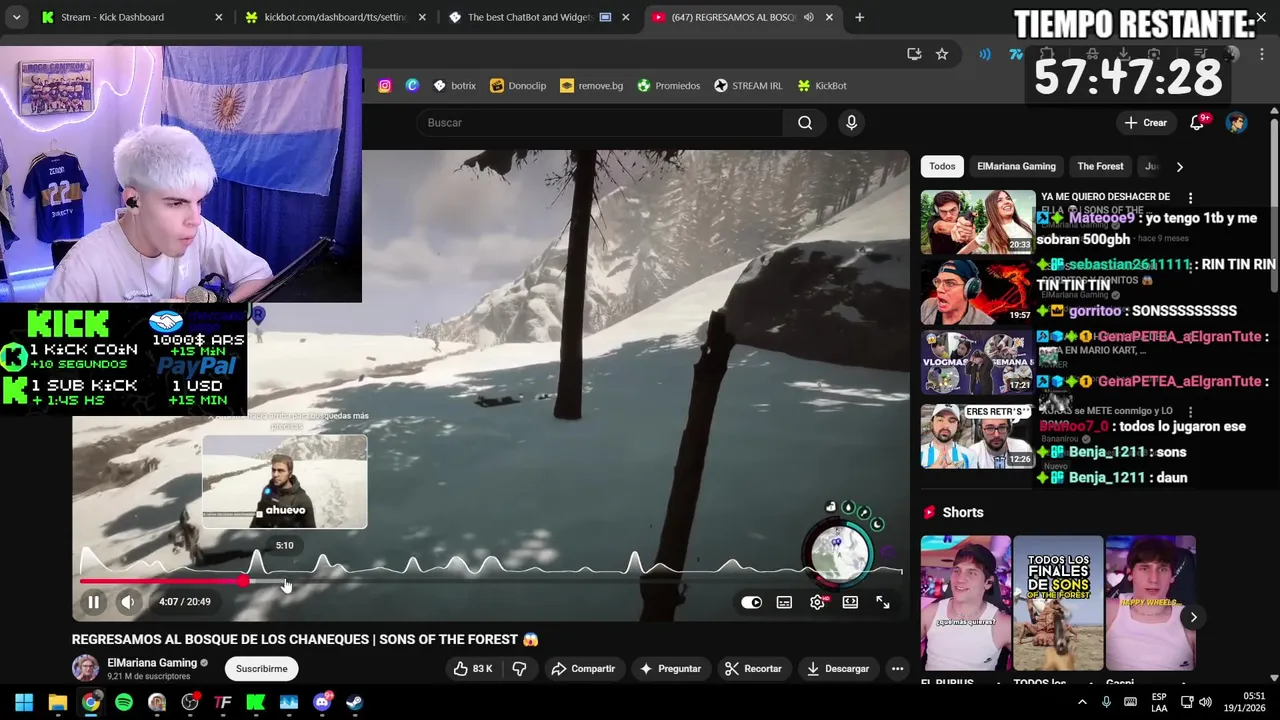The image size is (1280, 720).
Task: Open the HAPPY WHEELS short thumbnail
Action: 1150,602
